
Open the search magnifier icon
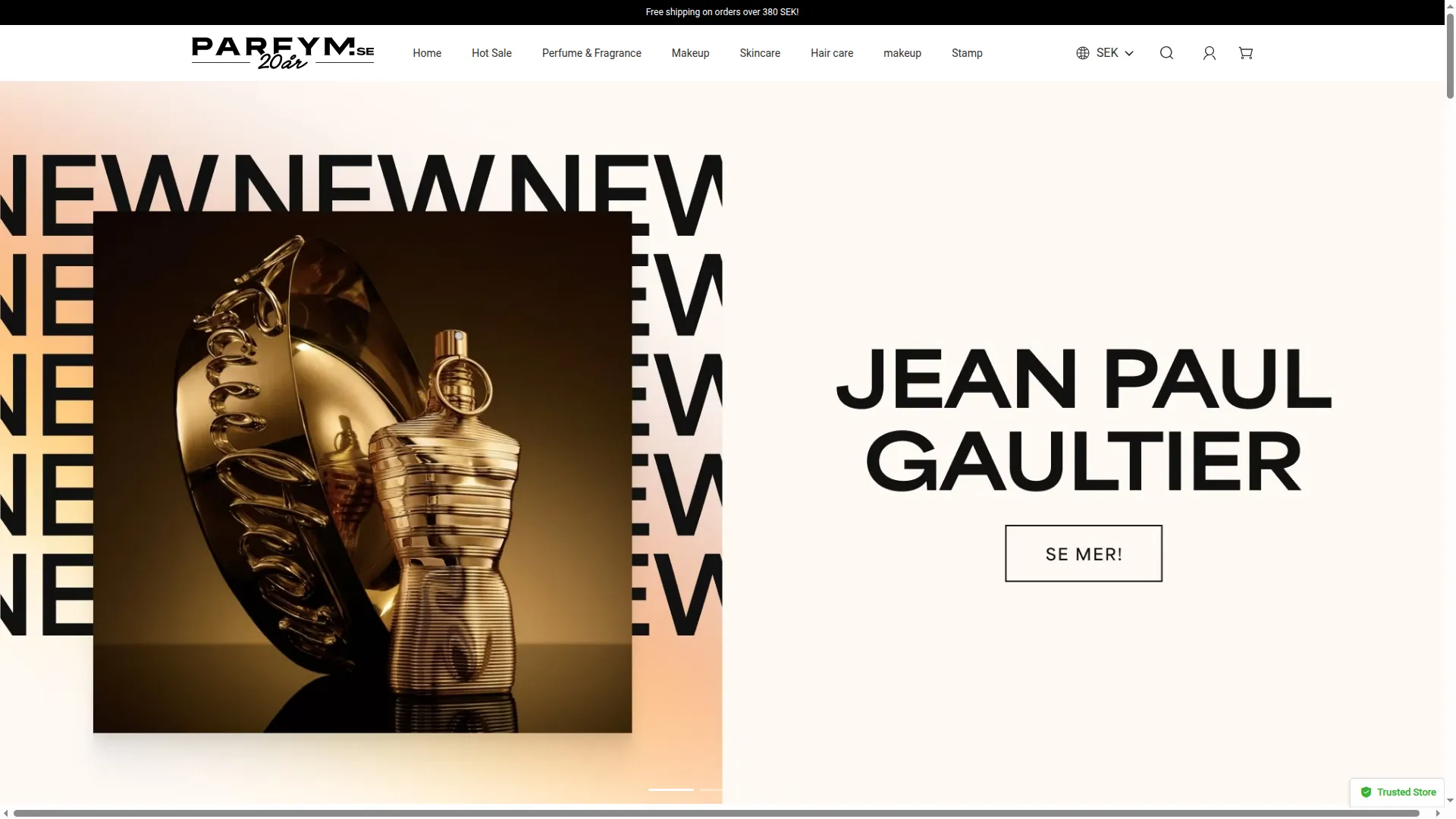1166,53
